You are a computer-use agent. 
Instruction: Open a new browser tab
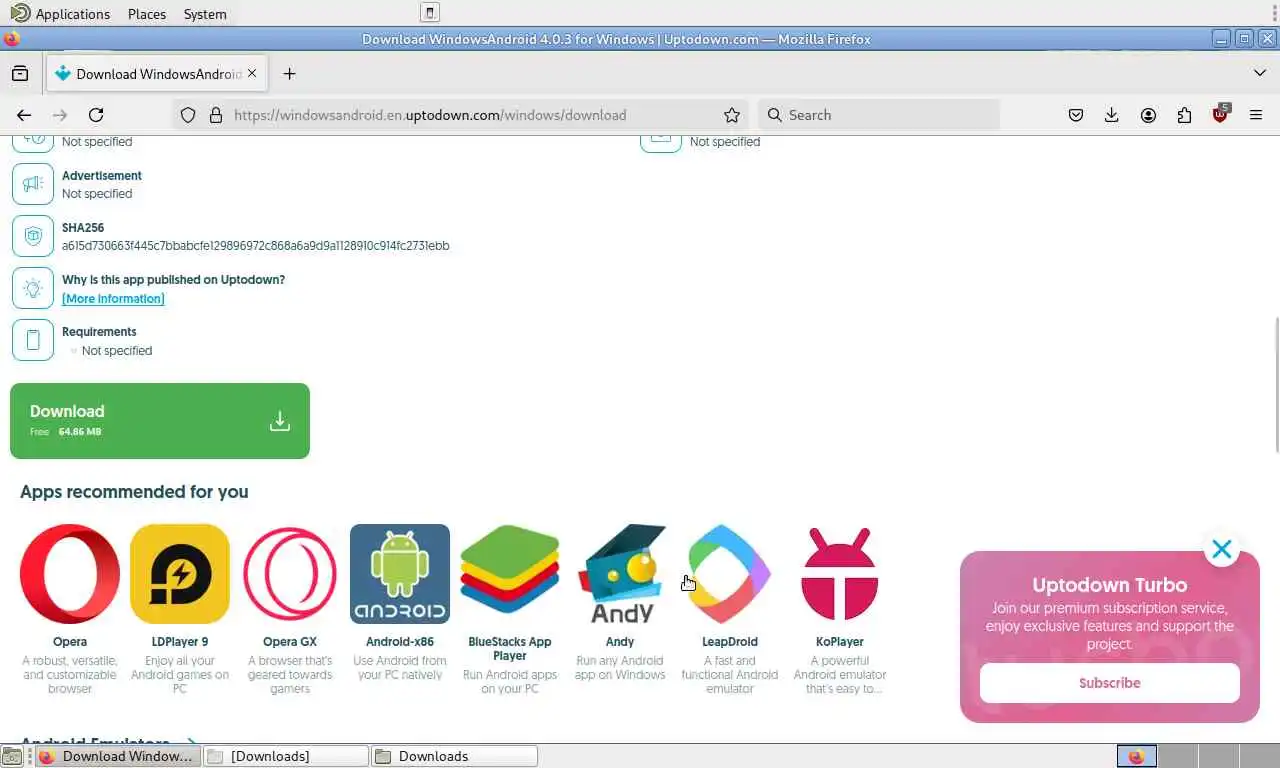point(289,74)
